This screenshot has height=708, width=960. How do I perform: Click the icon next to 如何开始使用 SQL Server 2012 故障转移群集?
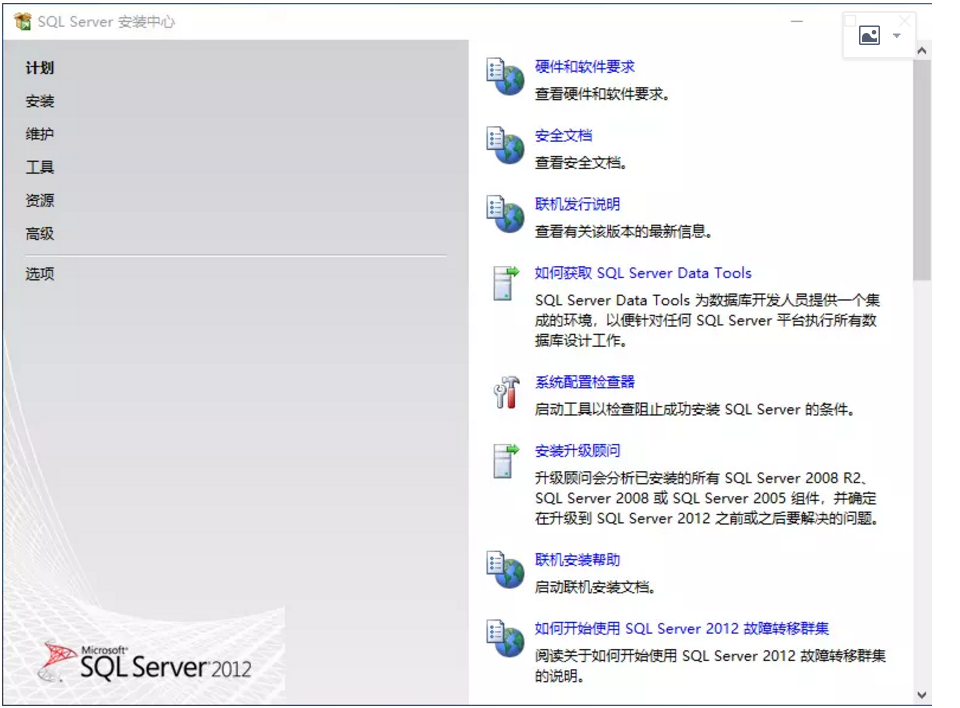pyautogui.click(x=506, y=638)
